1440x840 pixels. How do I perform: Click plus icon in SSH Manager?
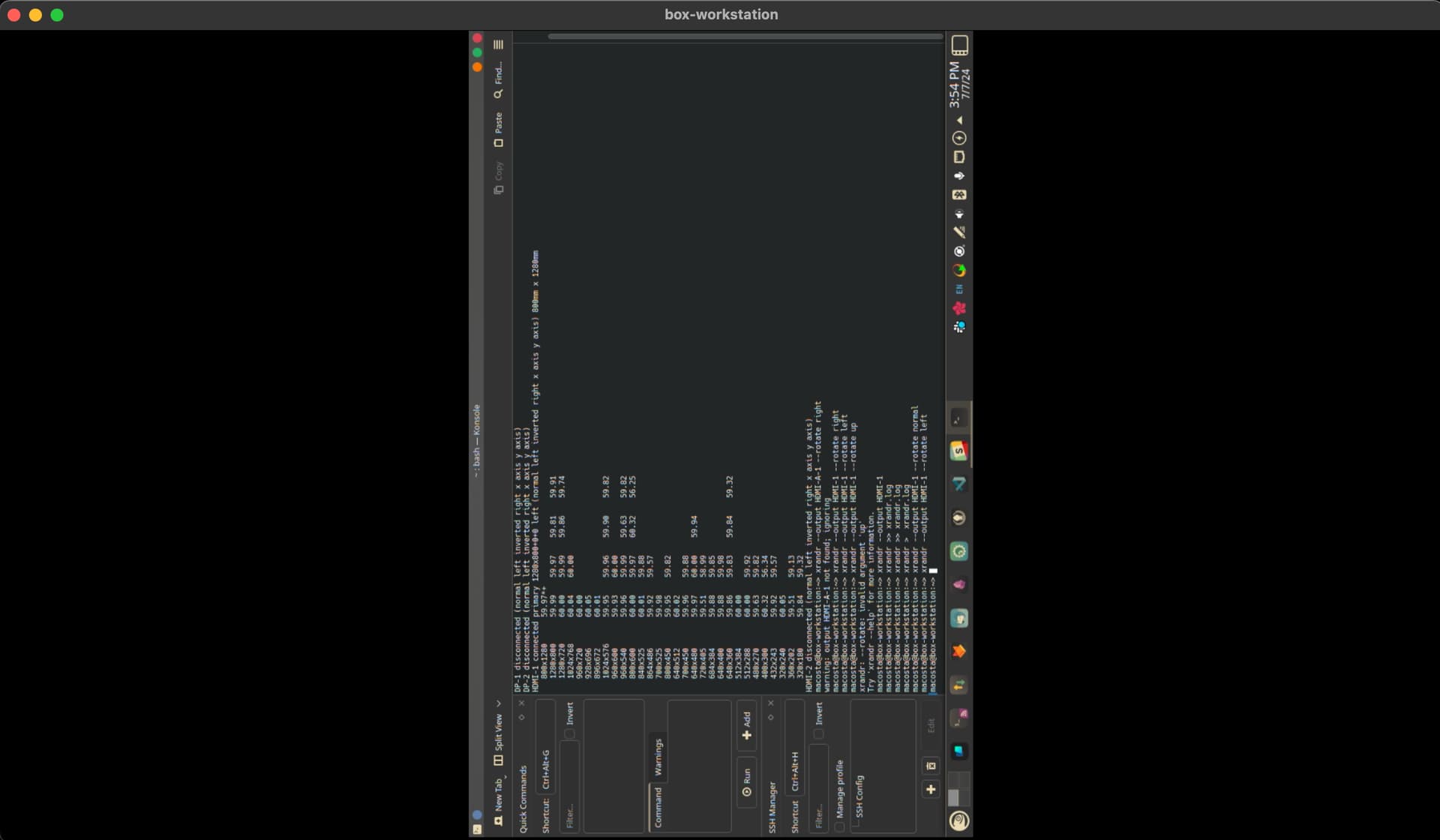point(931,789)
